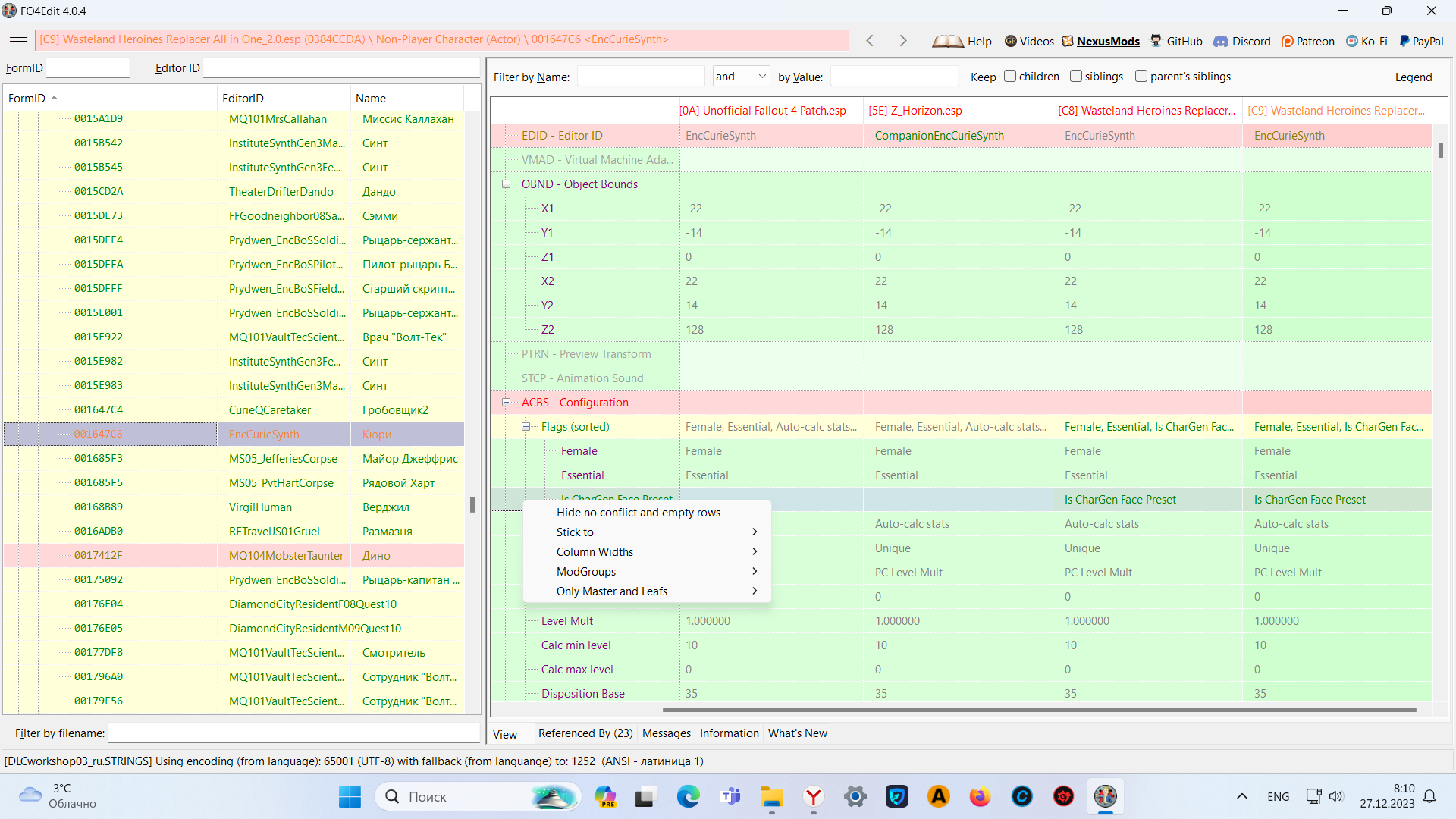This screenshot has width=1456, height=819.
Task: Collapse the OBND - Object Bounds node
Action: point(506,184)
